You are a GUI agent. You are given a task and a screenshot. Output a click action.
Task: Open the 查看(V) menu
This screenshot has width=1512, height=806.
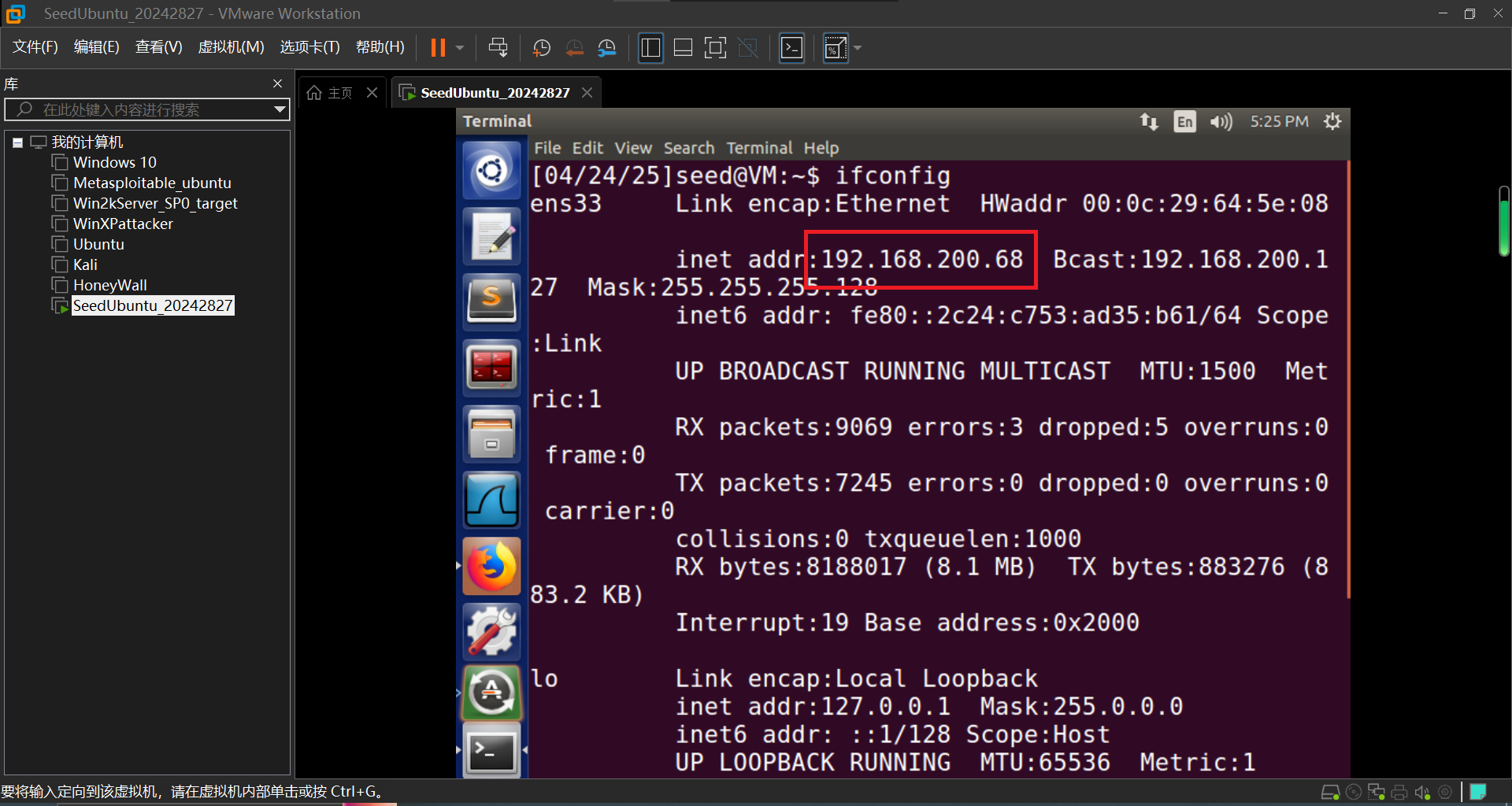pos(159,47)
